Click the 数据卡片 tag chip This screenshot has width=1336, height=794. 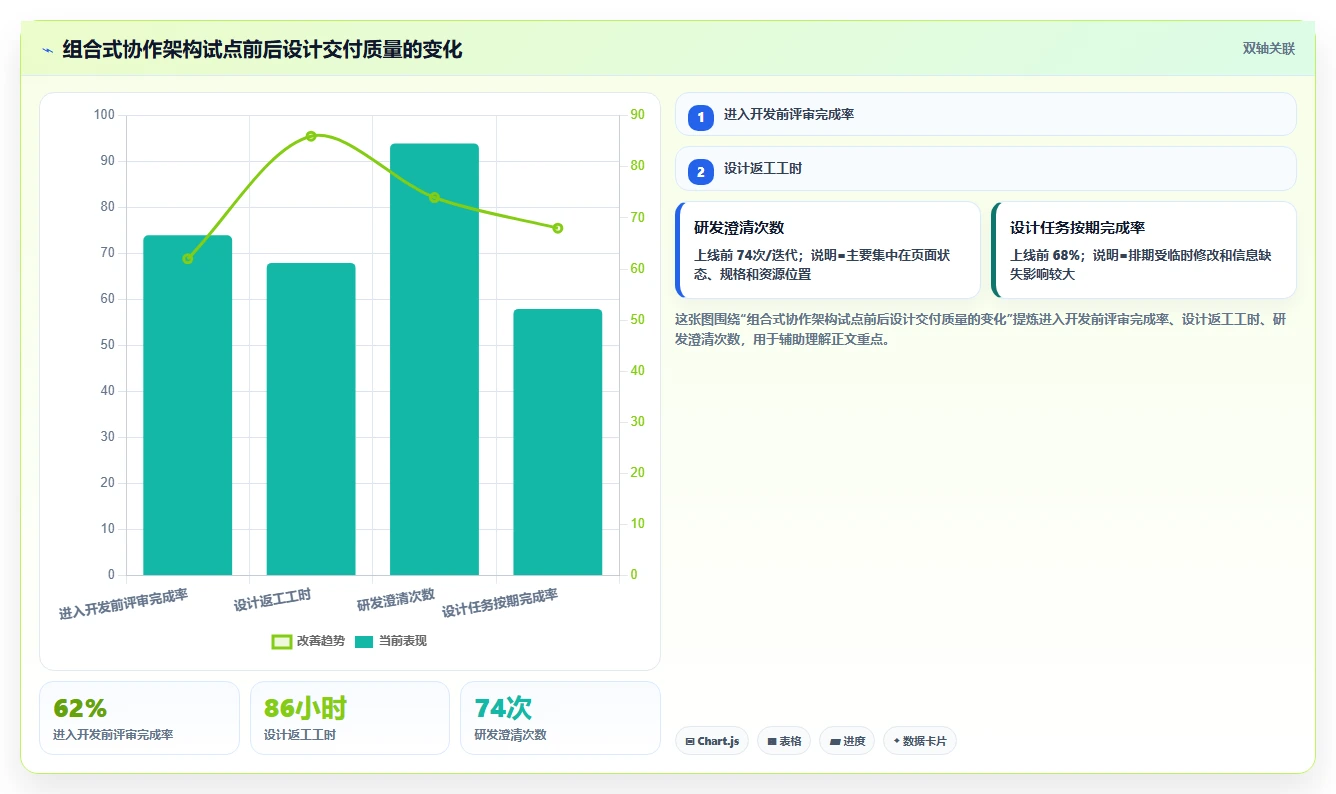click(919, 741)
